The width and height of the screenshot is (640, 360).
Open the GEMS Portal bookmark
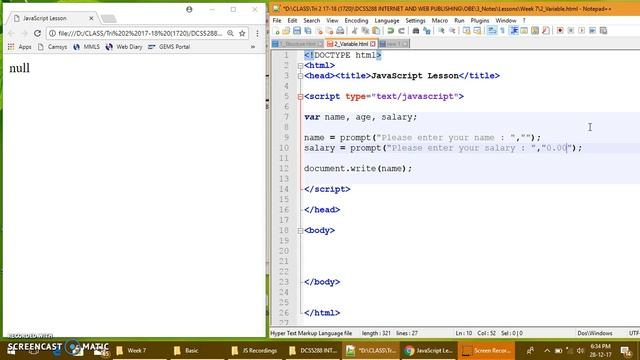click(x=169, y=47)
